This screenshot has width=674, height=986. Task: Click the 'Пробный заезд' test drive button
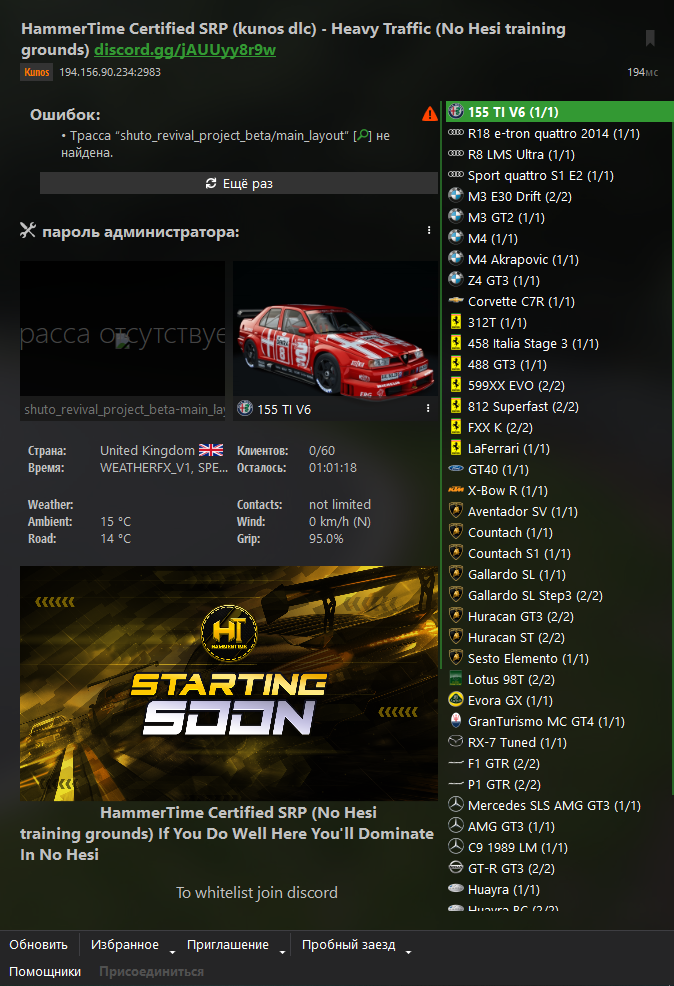pos(348,944)
